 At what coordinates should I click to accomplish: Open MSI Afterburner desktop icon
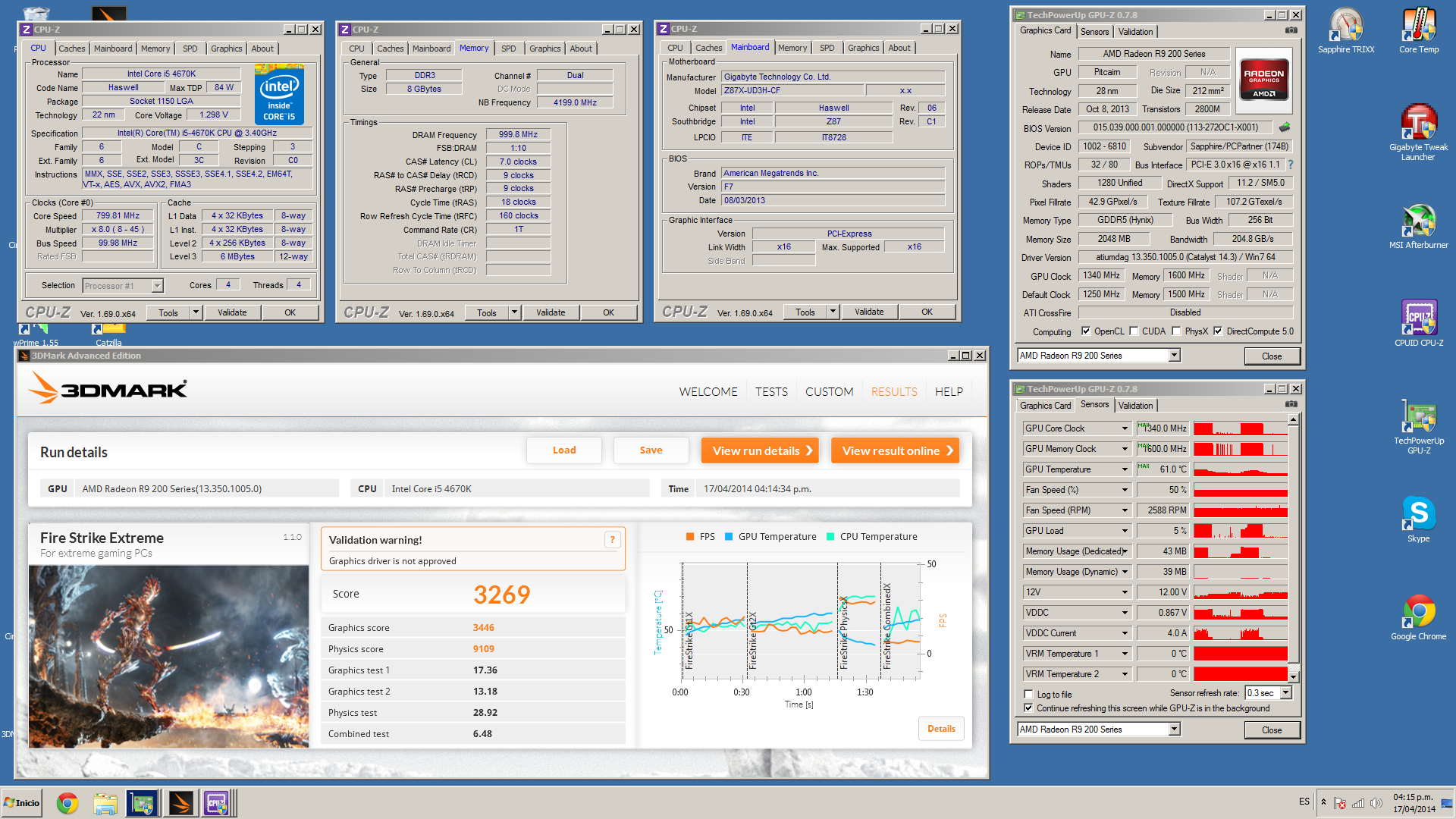(x=1418, y=226)
